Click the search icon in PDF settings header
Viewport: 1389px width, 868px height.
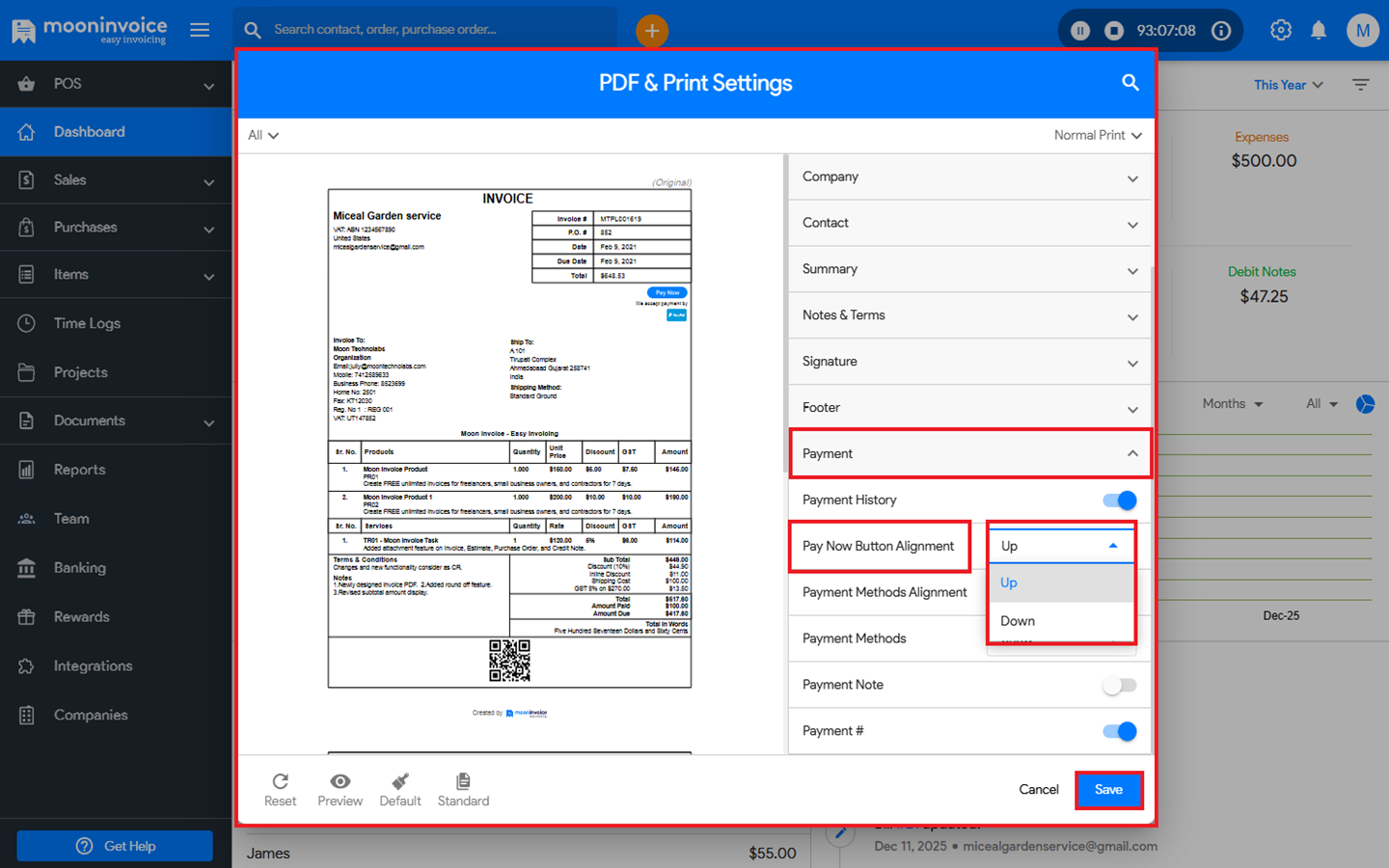click(x=1130, y=83)
